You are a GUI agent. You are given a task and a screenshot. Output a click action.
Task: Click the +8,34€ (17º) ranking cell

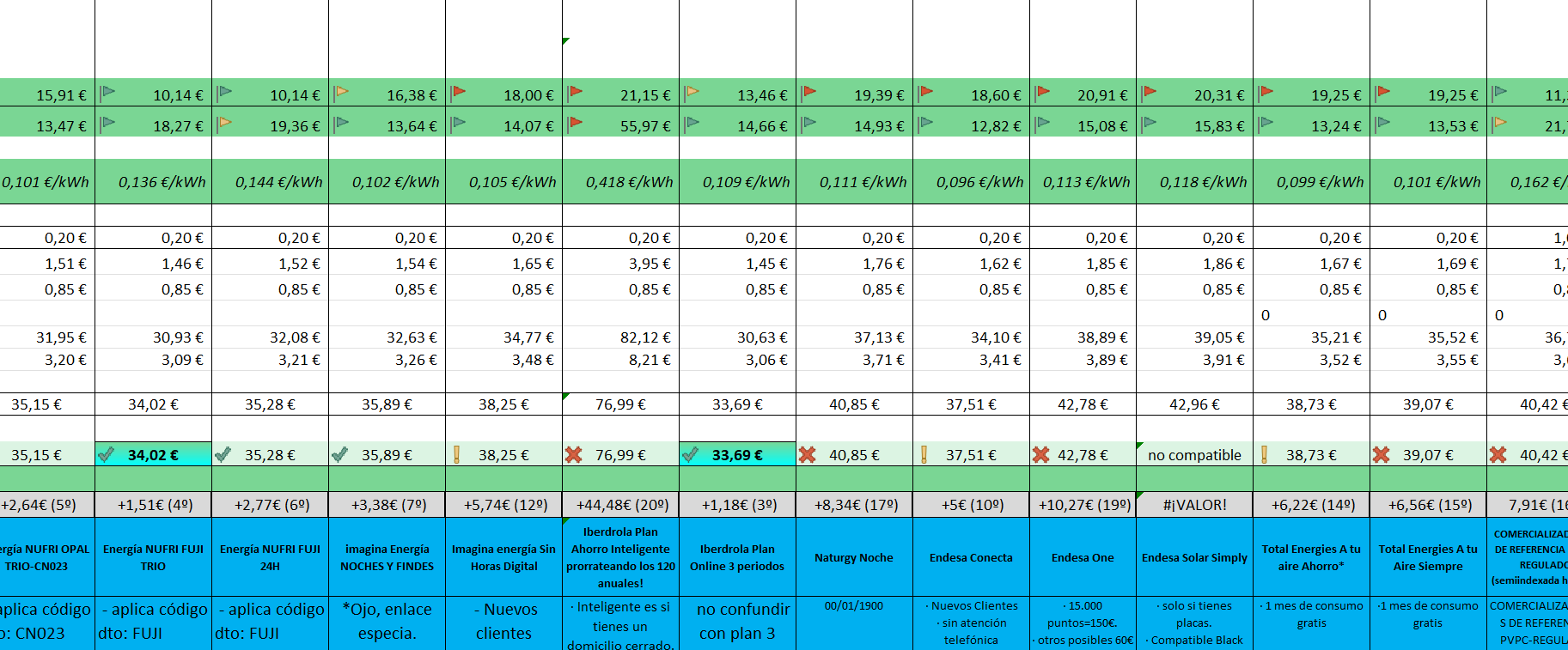855,504
